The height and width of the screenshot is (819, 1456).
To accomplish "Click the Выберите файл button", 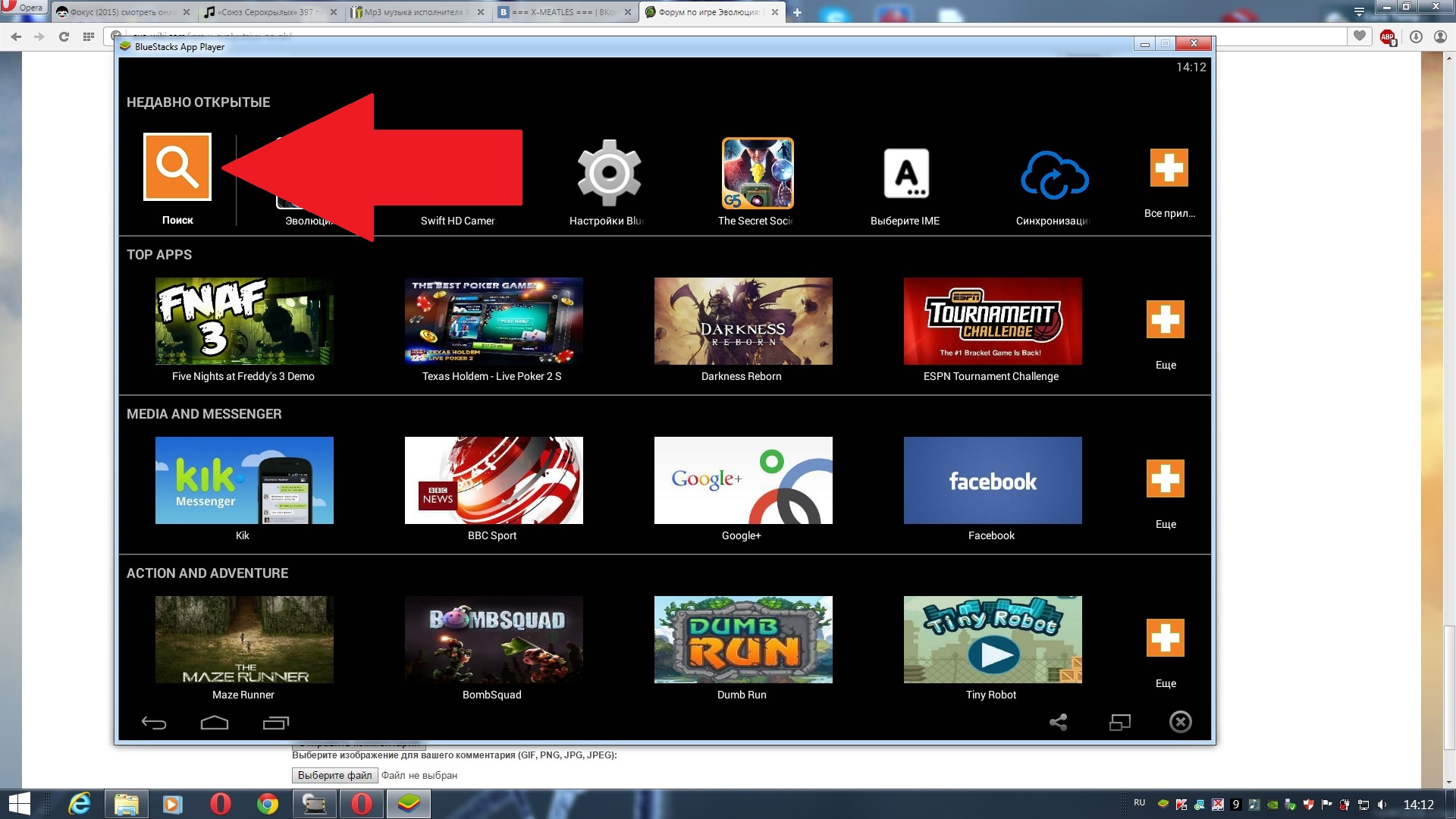I will (334, 775).
